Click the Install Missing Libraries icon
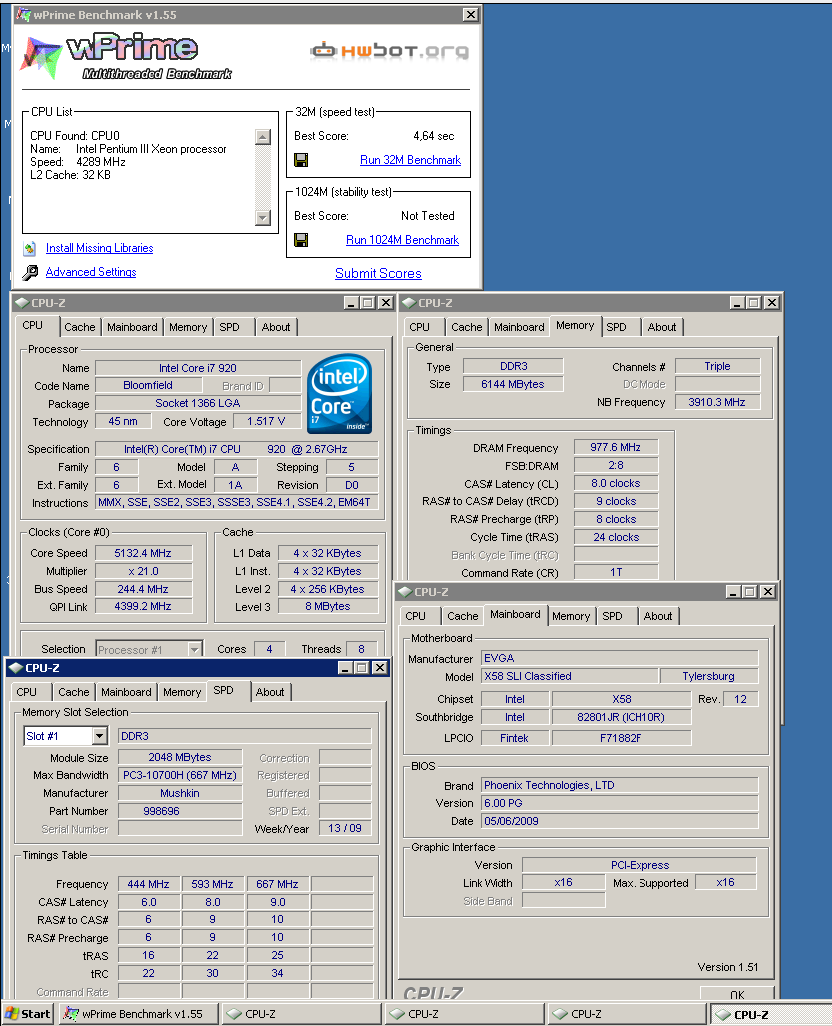Viewport: 832px width, 1026px height. point(29,249)
